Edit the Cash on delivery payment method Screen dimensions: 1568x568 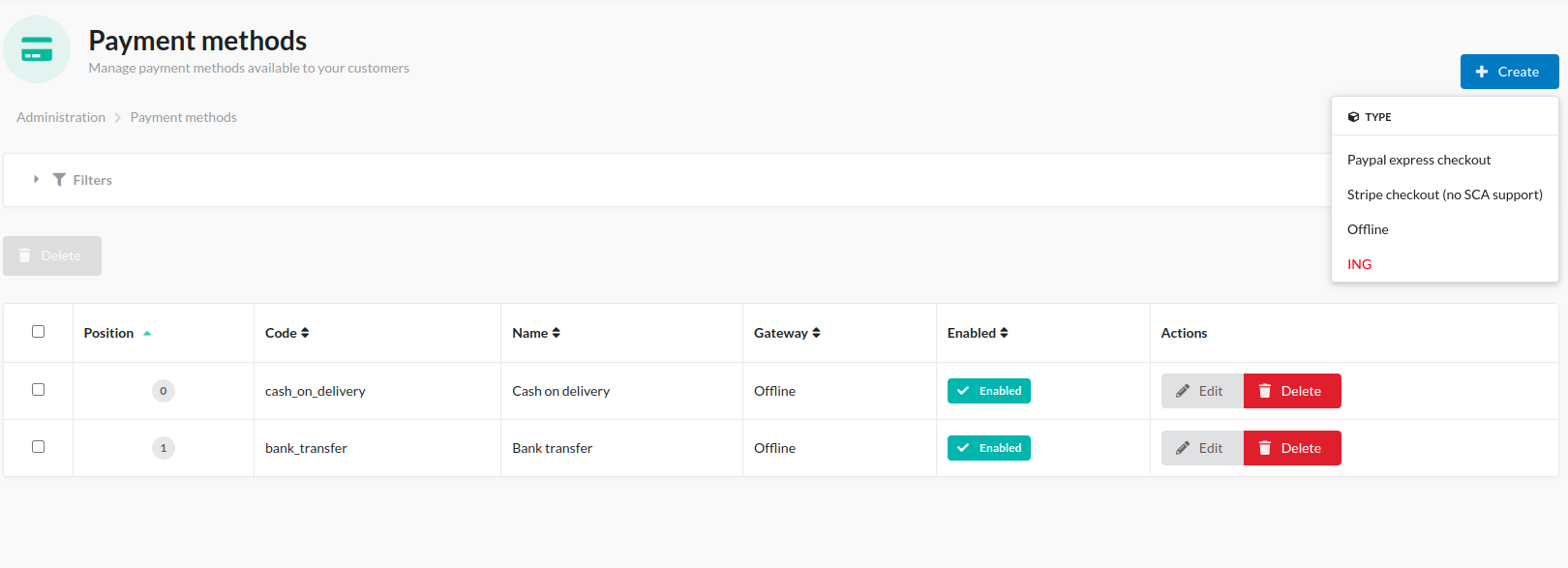click(1202, 391)
